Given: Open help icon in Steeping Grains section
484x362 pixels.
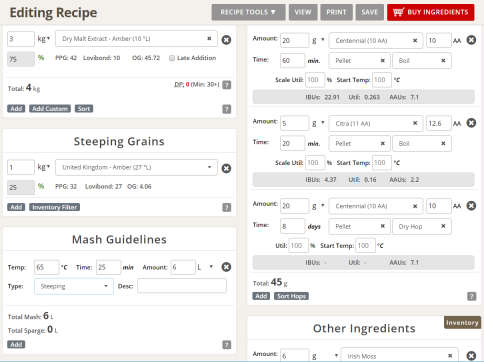Looking at the screenshot, I should [x=227, y=208].
